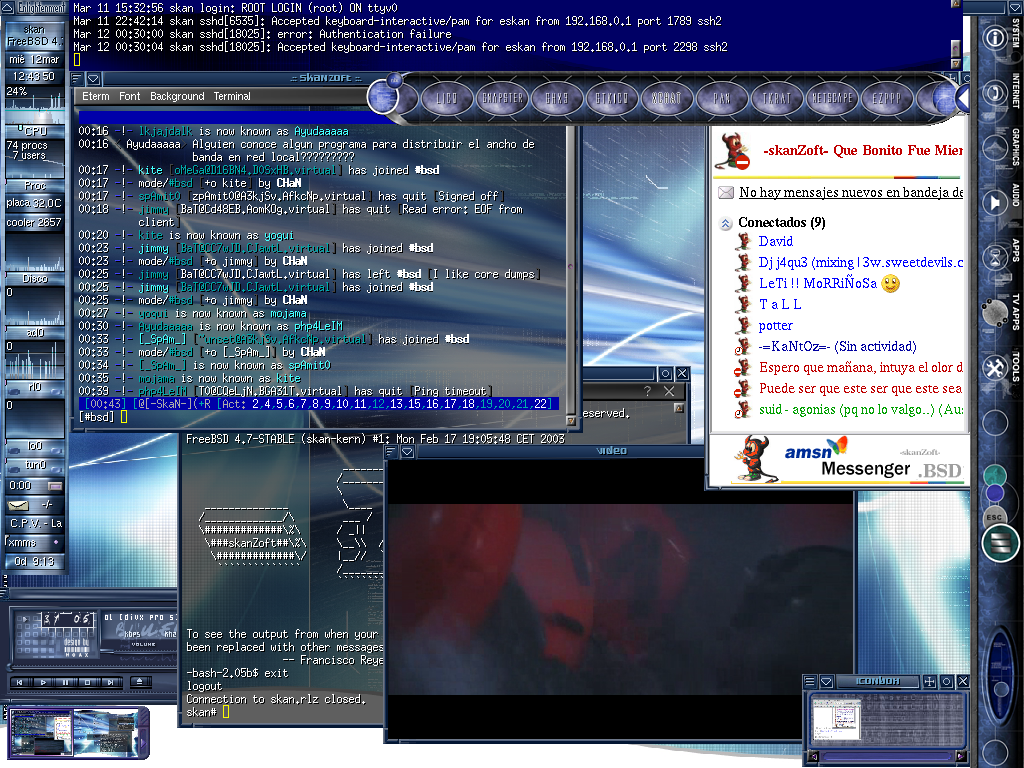The height and width of the screenshot is (768, 1024).
Task: Click the Iconbox horizontal scrollbar
Action: [887, 756]
